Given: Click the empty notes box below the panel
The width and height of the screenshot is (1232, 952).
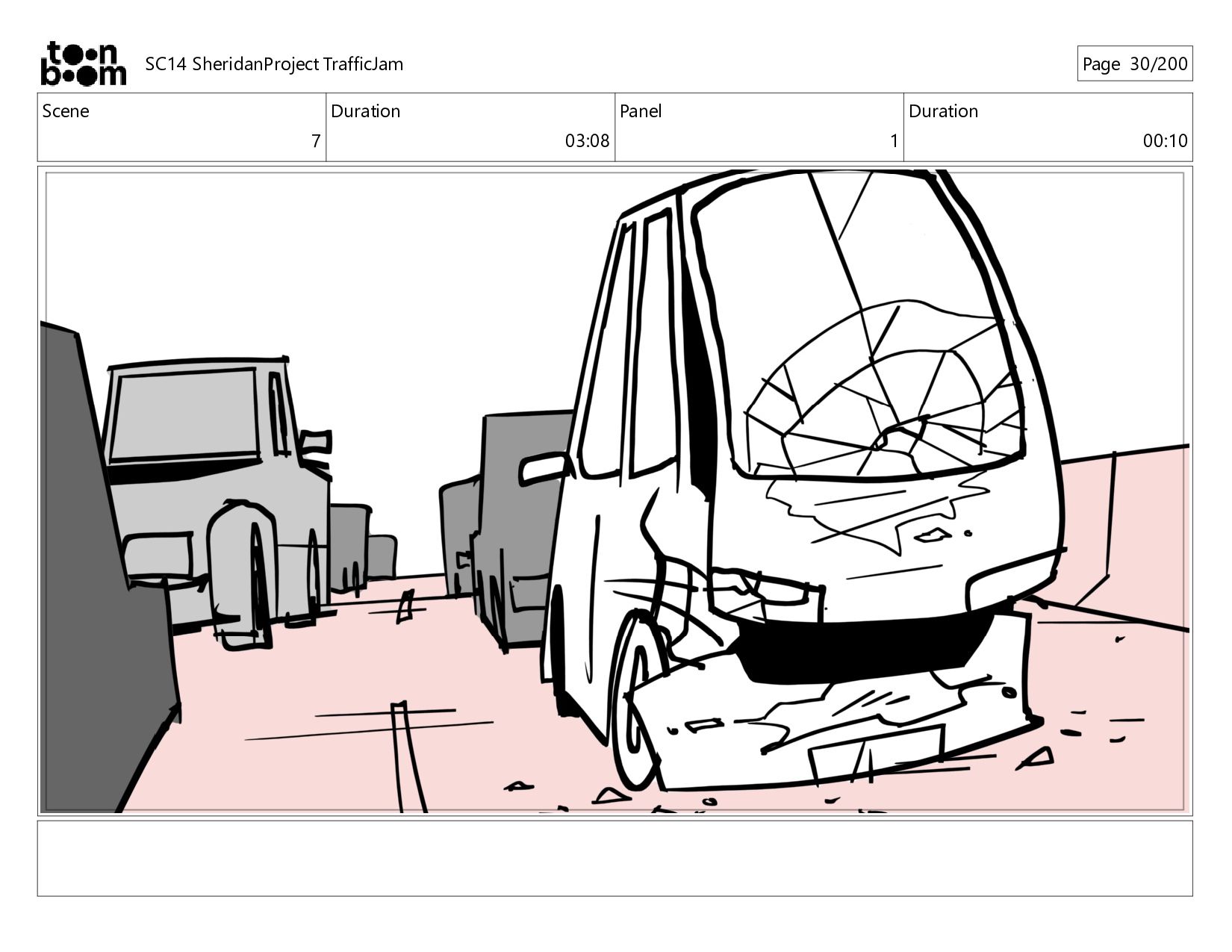Looking at the screenshot, I should [x=615, y=858].
